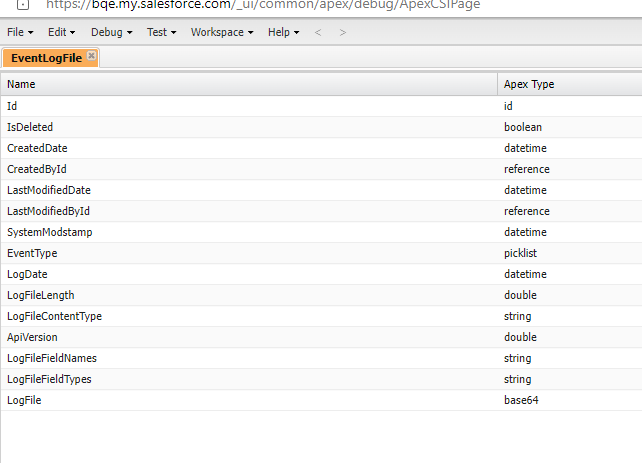Click the page icon in the address bar
Viewport: 642px width, 463px height.
(x=23, y=4)
